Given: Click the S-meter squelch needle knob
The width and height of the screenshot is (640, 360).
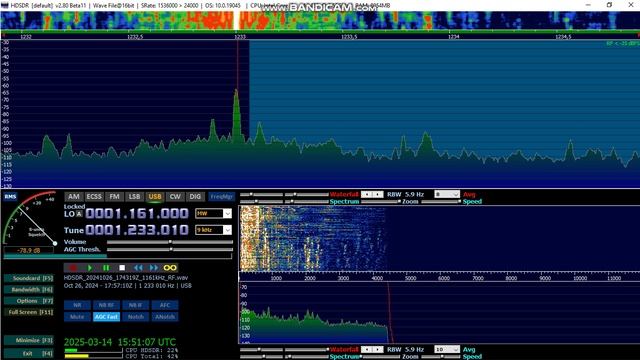Looking at the screenshot, I should 55,243.
